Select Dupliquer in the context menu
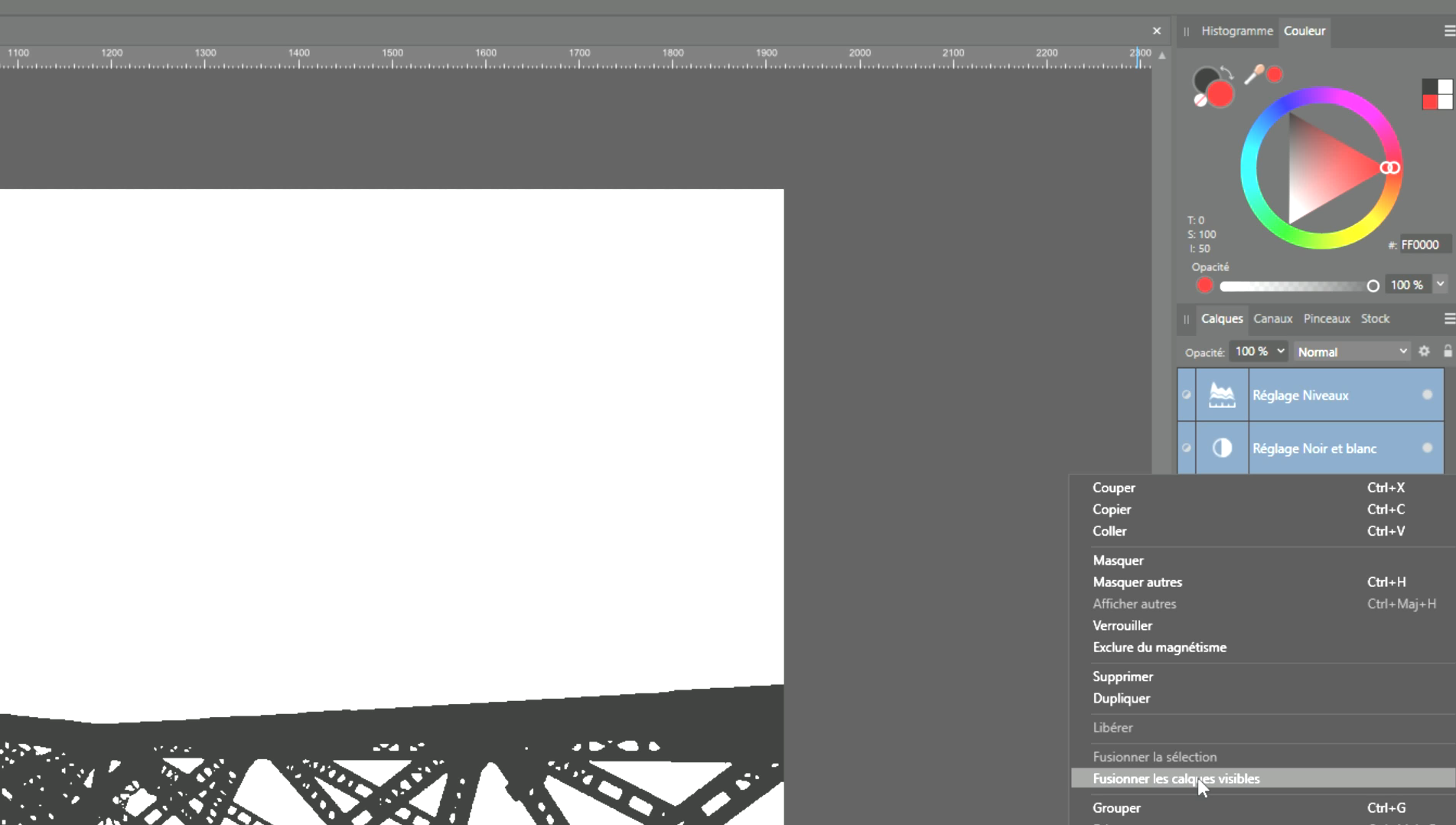The height and width of the screenshot is (825, 1456). (1121, 698)
